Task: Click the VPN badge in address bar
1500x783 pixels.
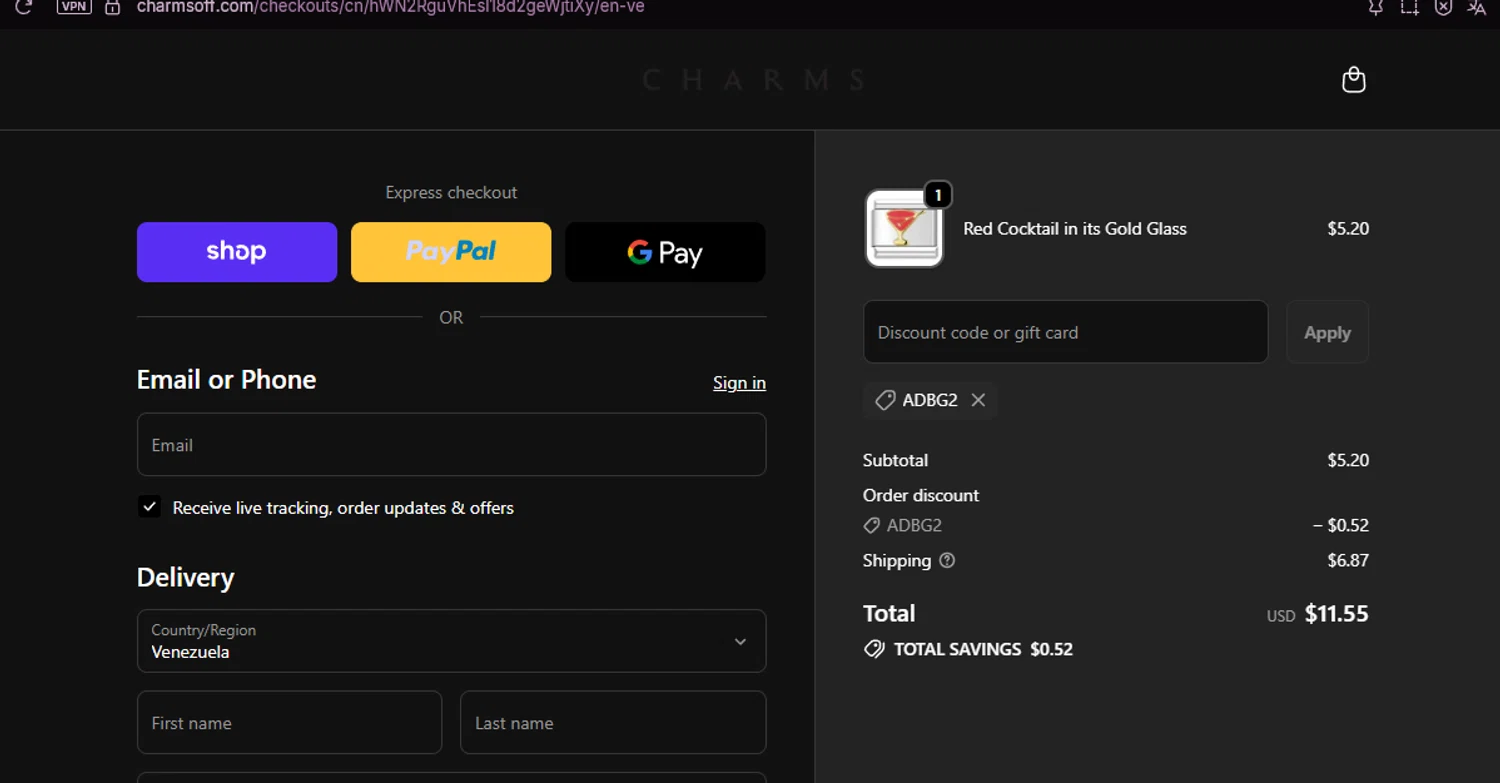Action: (73, 6)
